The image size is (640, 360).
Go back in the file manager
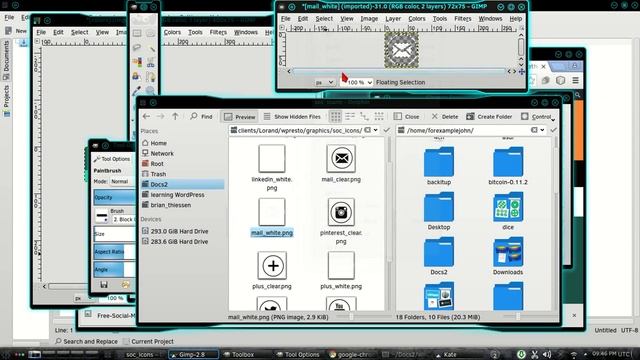tap(146, 117)
